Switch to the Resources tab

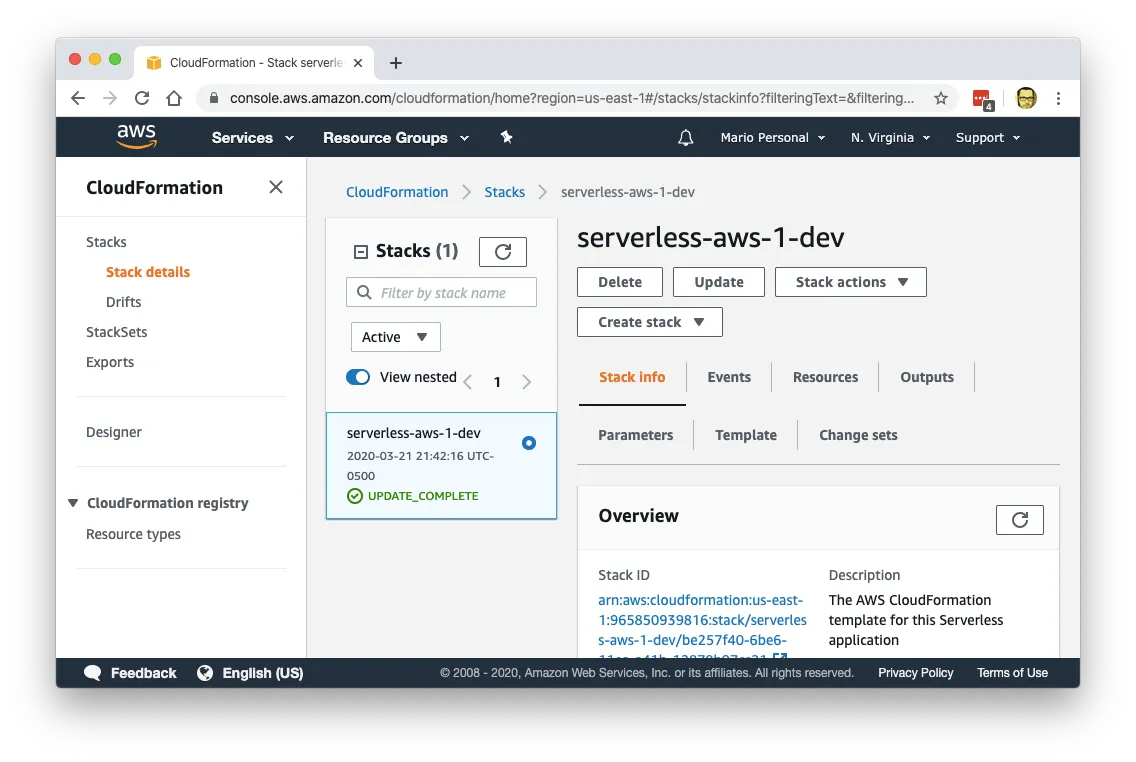pos(825,377)
